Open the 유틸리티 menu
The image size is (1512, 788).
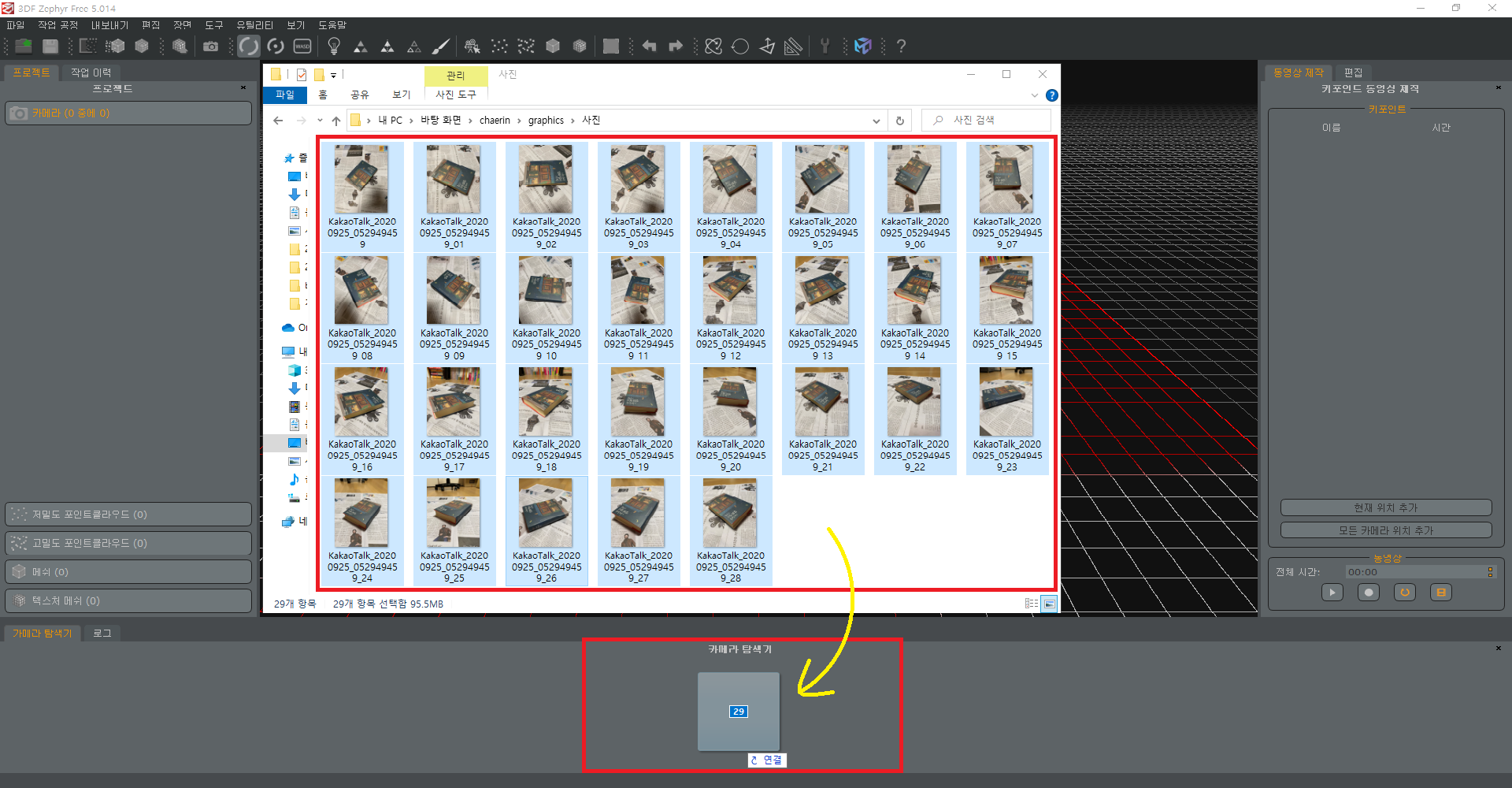pos(255,25)
